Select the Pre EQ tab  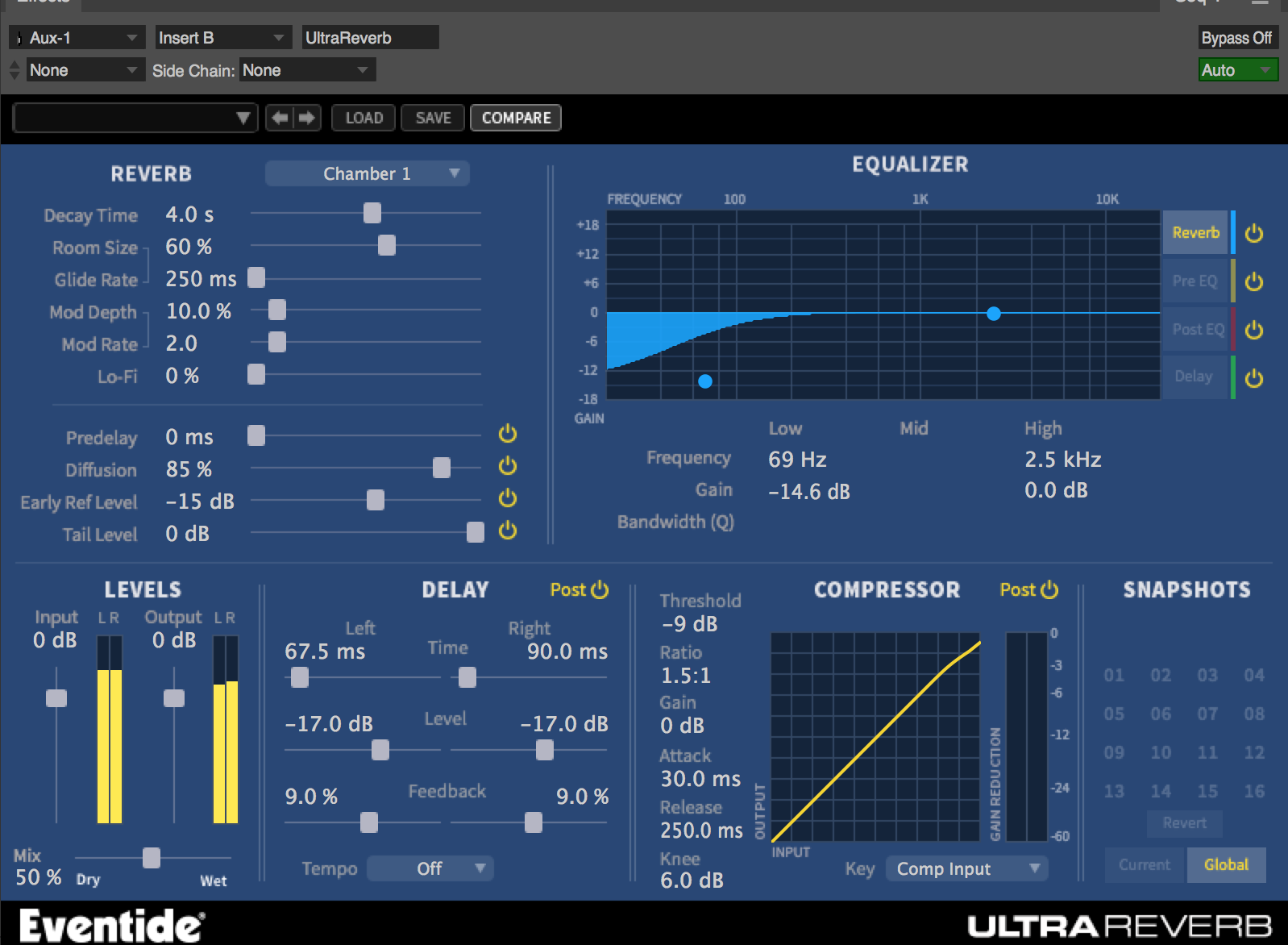tap(1195, 281)
